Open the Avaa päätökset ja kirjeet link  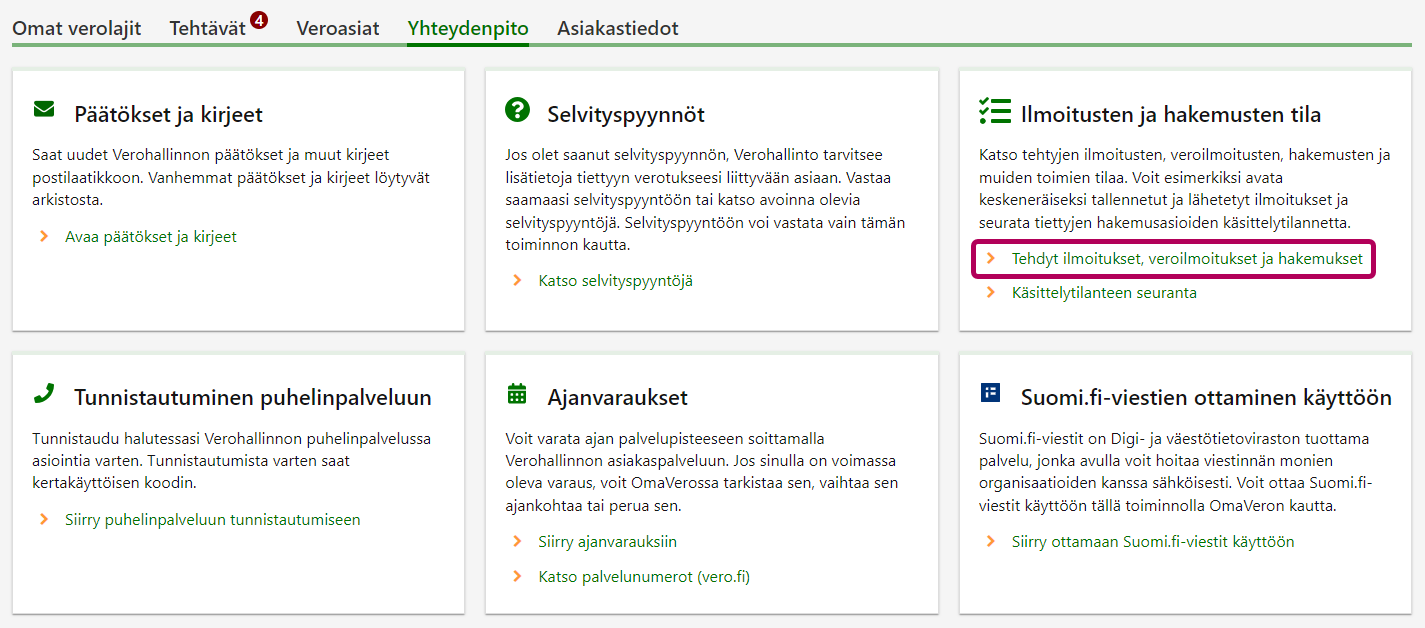tap(151, 237)
